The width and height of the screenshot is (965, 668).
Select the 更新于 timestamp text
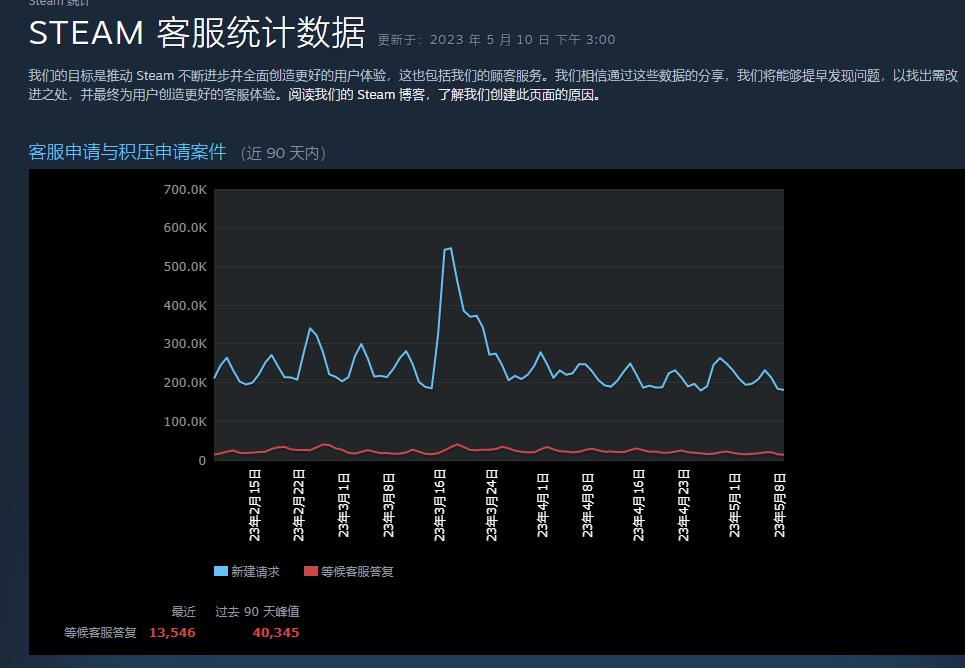coord(497,39)
